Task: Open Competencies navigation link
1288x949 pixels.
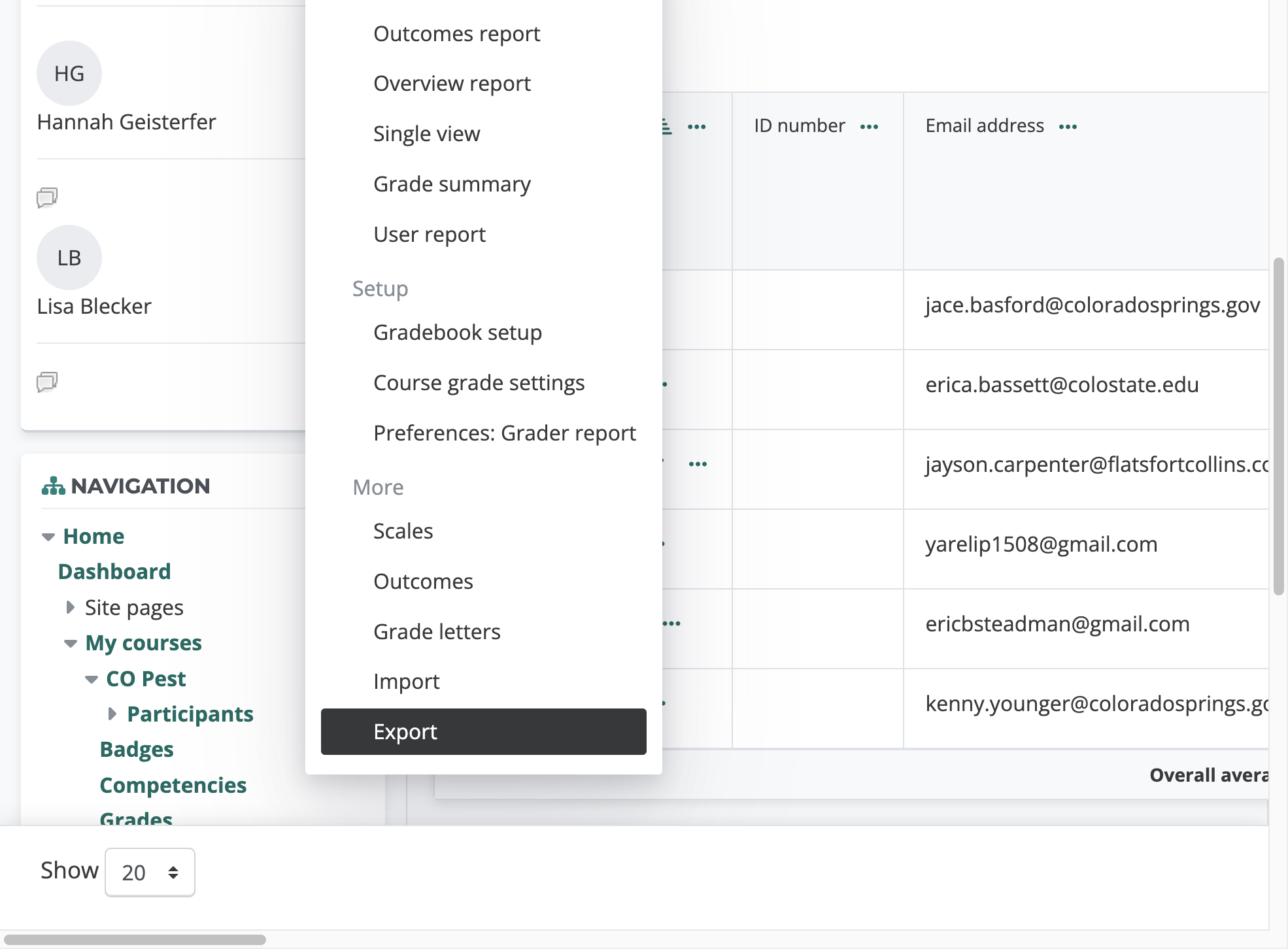Action: point(173,786)
